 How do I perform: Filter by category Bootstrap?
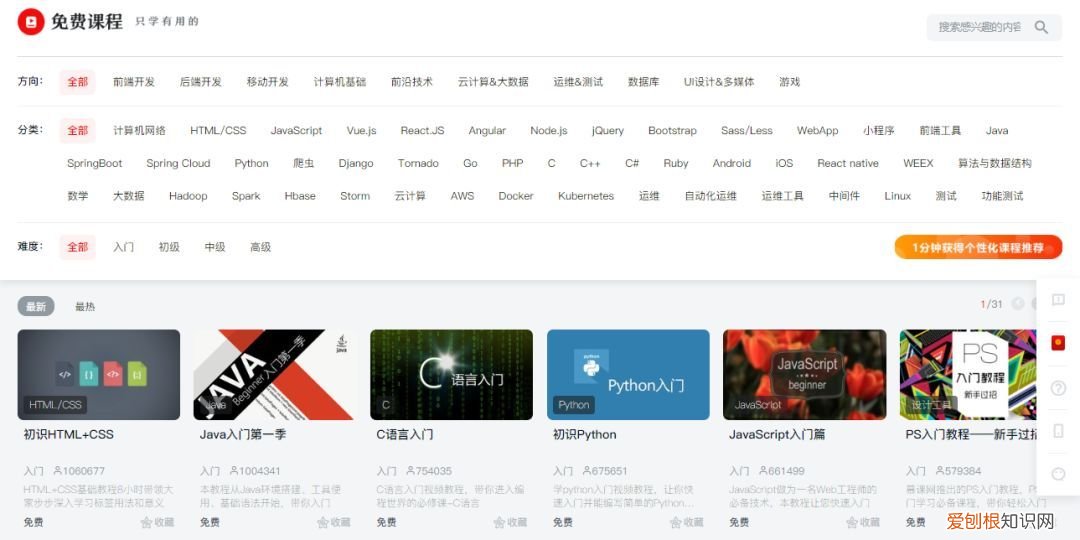tap(672, 130)
